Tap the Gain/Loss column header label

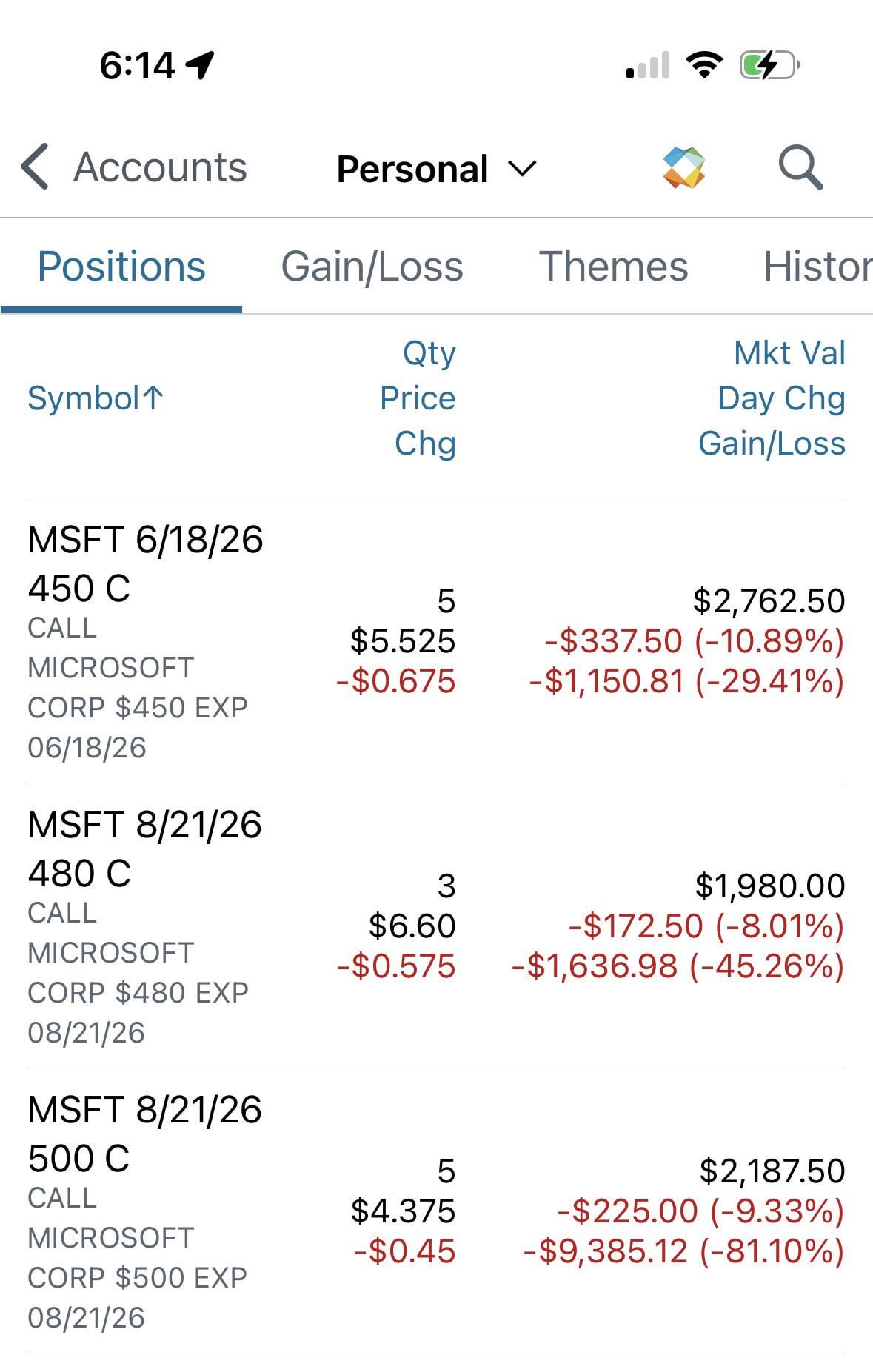click(x=771, y=444)
